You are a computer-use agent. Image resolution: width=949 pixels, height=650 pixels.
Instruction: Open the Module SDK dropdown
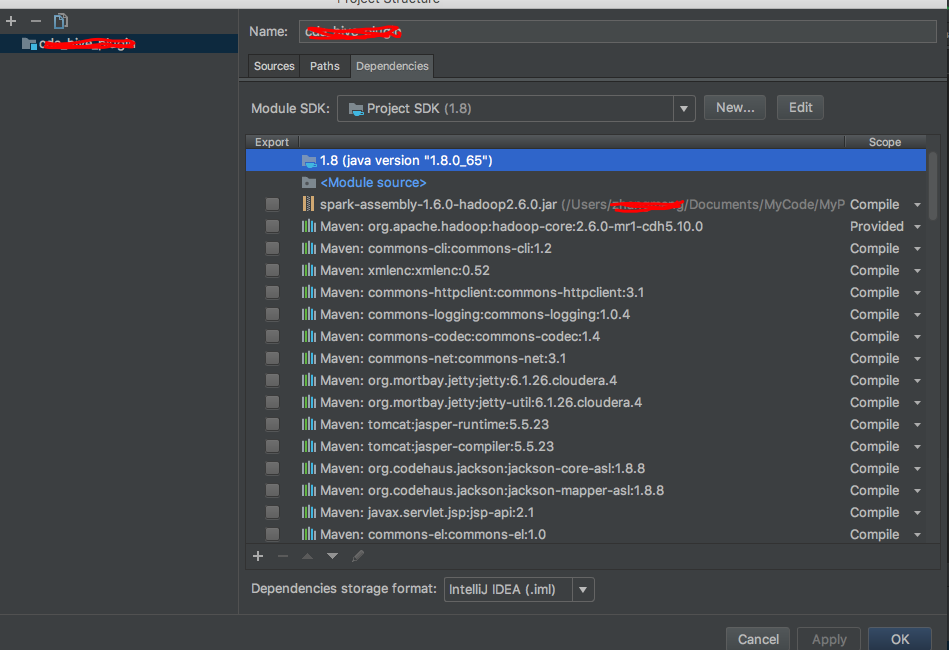tap(684, 108)
